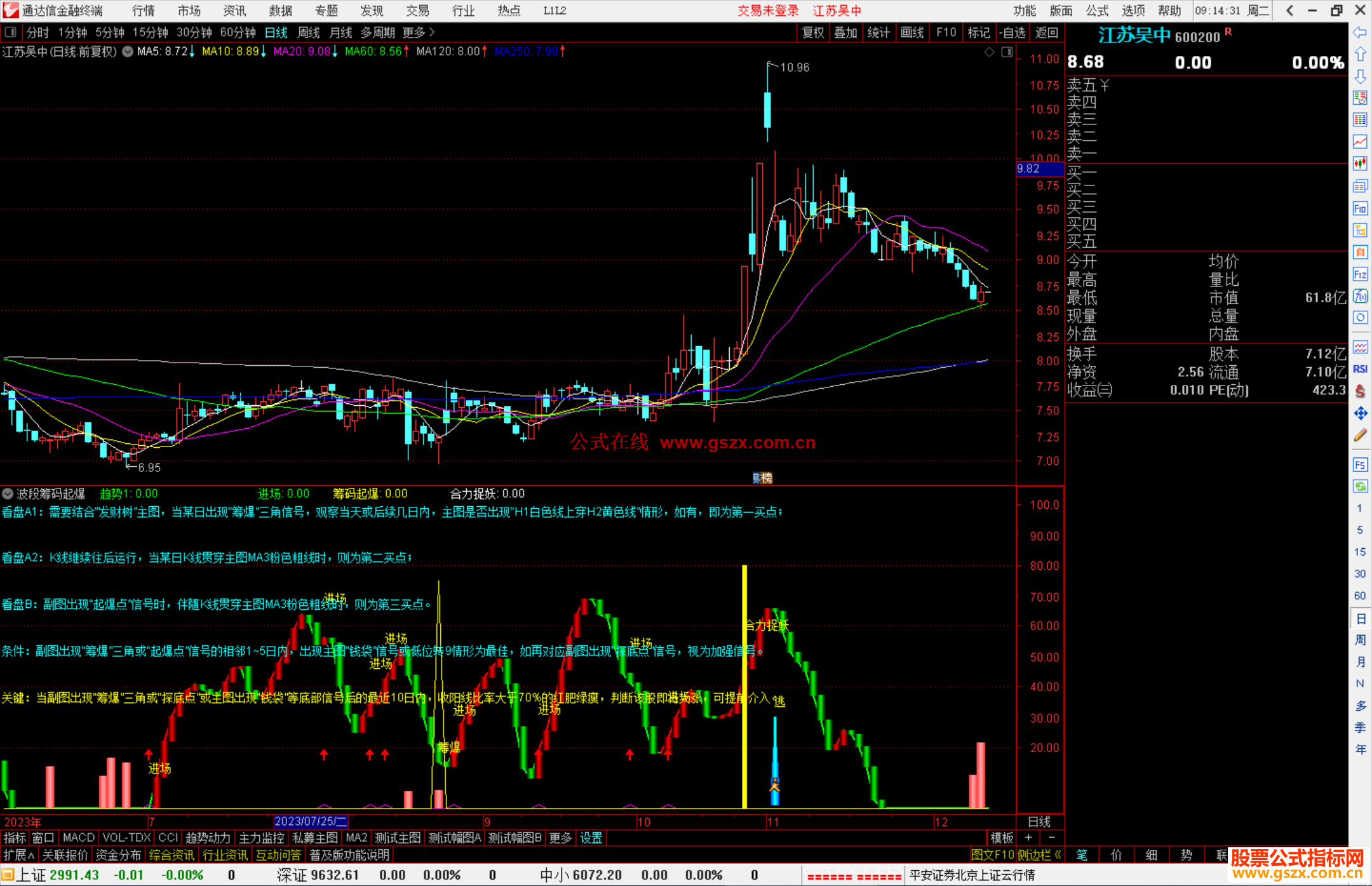Click the 设置 settings button in indicator bar

[591, 838]
